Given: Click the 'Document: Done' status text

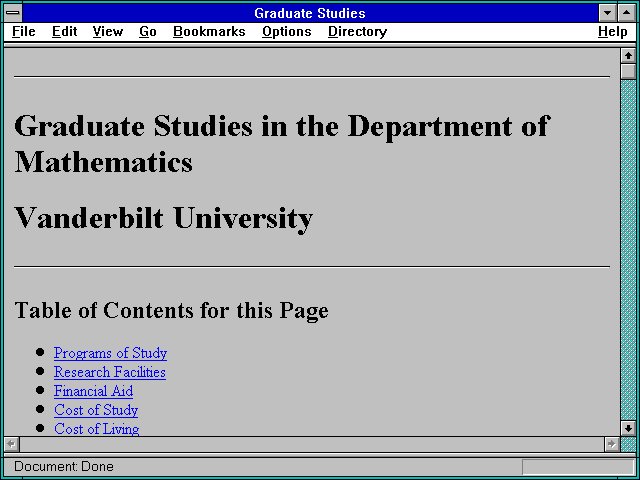Looking at the screenshot, I should click(x=64, y=467).
